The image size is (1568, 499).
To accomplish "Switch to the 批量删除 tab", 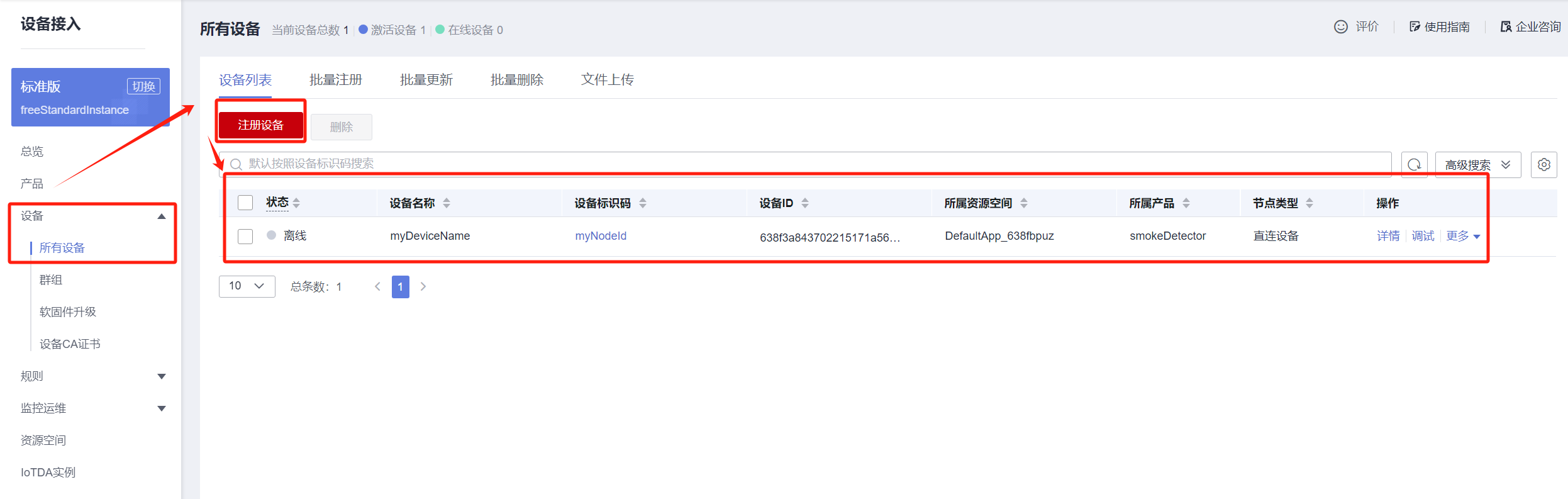I will click(x=517, y=80).
